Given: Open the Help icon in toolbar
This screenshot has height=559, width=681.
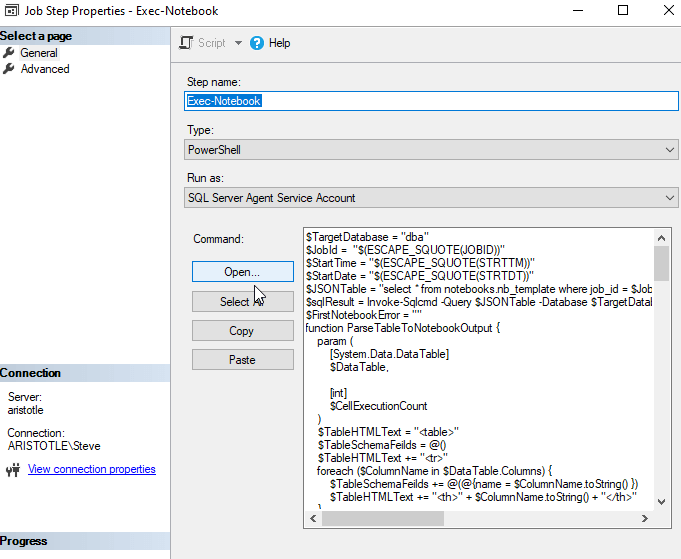Looking at the screenshot, I should [257, 43].
